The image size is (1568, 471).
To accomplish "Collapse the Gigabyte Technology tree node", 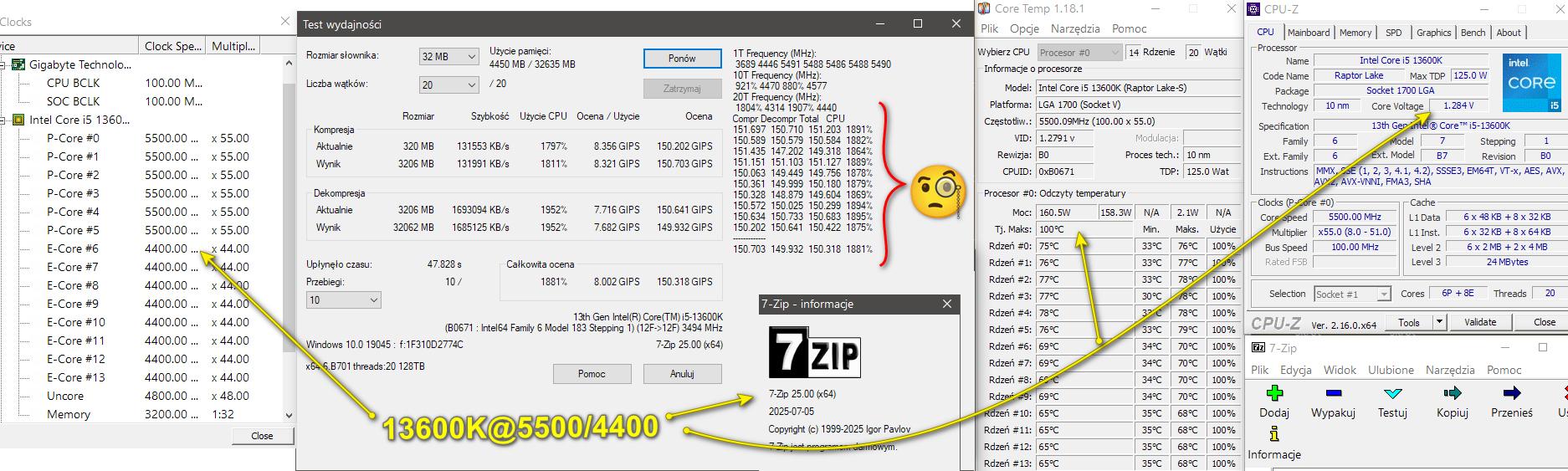I will click(x=4, y=64).
